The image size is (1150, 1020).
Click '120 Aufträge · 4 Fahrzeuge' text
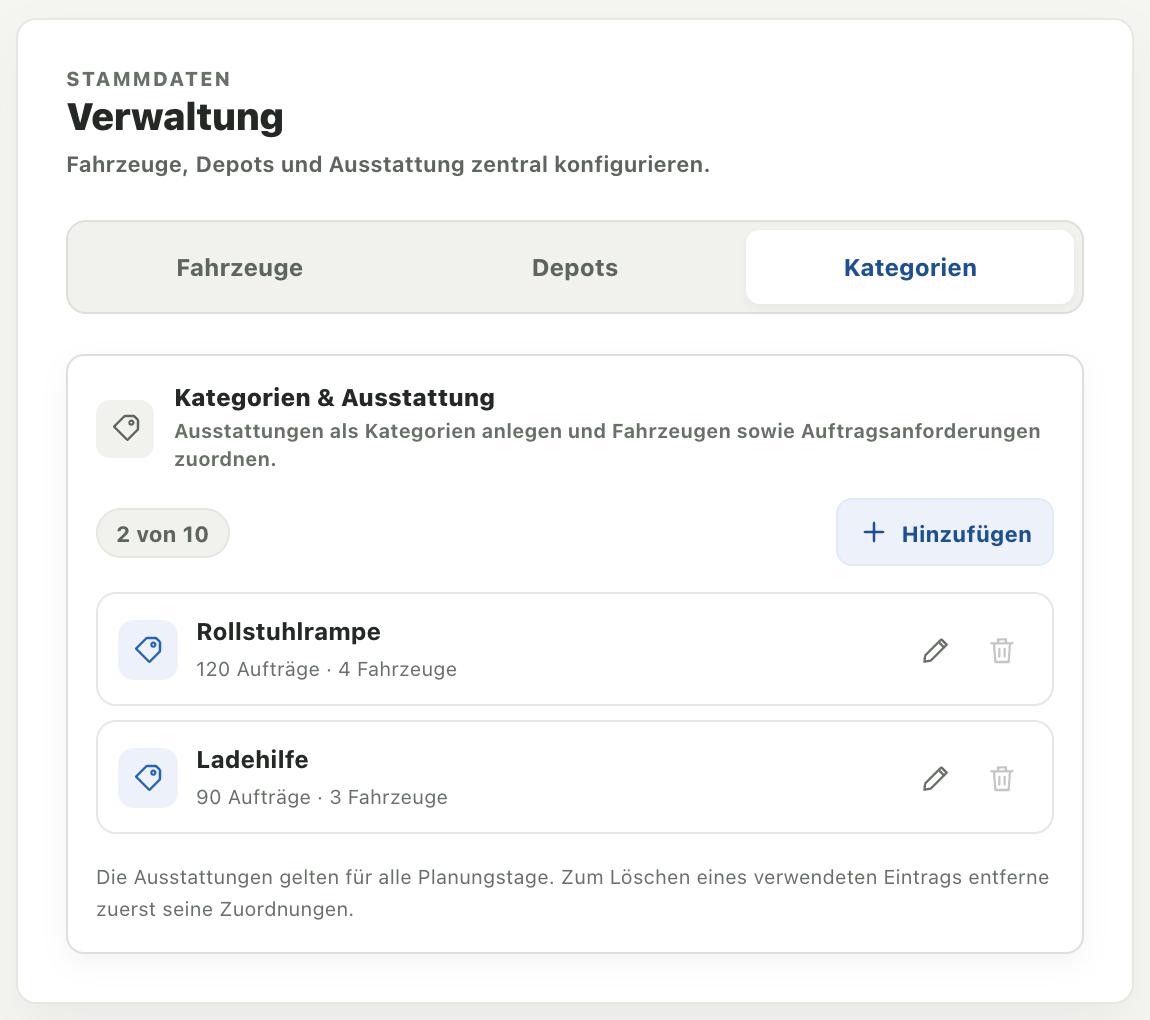tap(326, 669)
